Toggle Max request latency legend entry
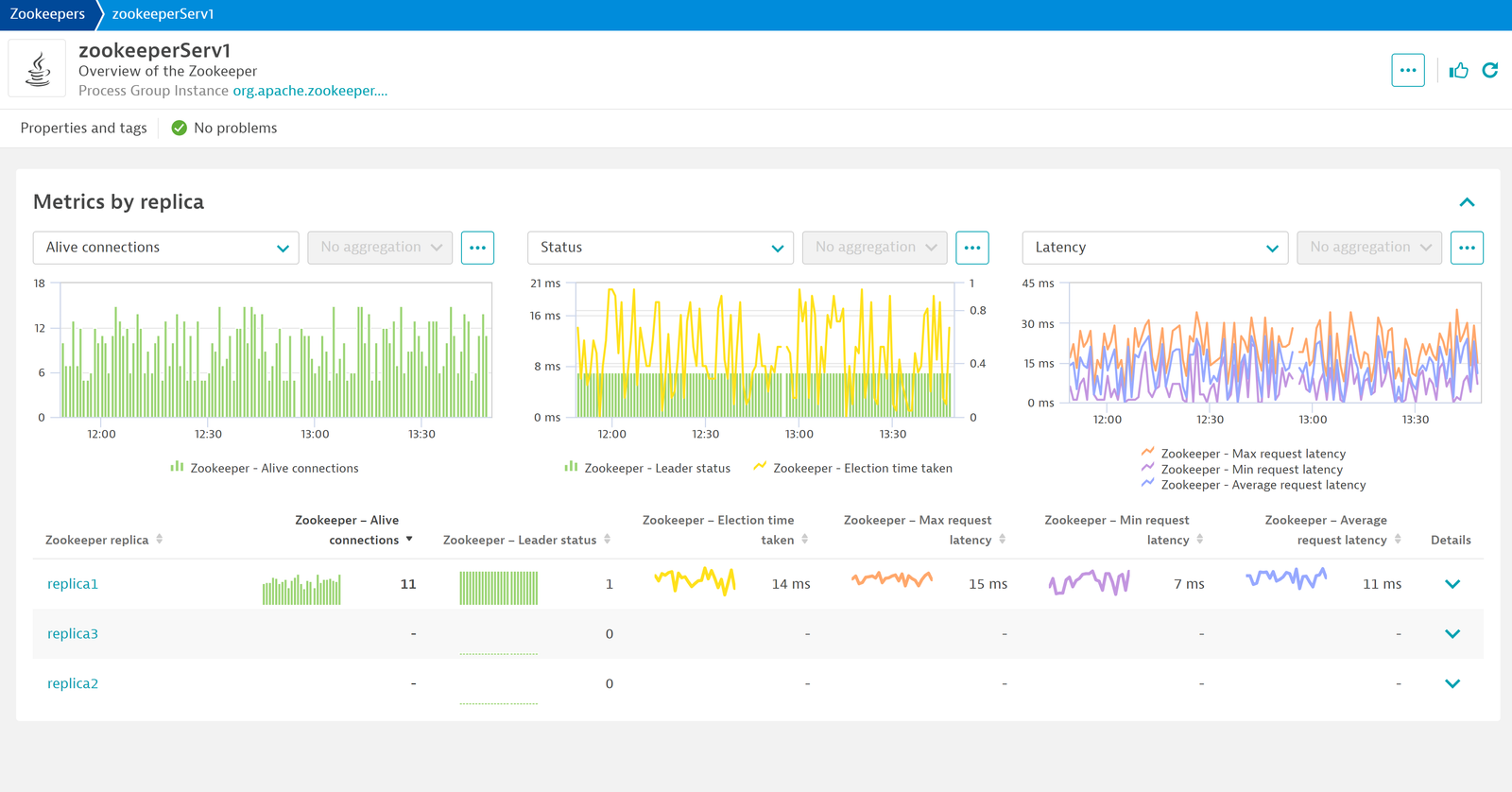The width and height of the screenshot is (1512, 792). point(1244,454)
